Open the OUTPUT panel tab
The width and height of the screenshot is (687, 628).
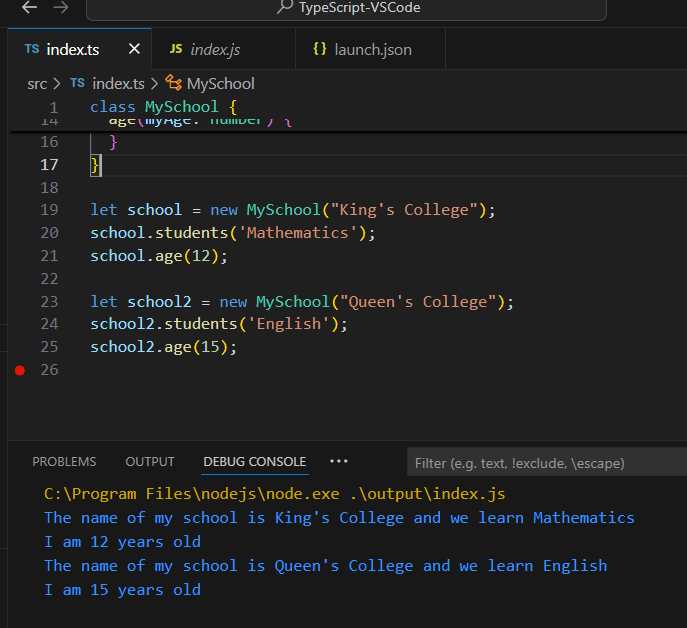(x=150, y=461)
